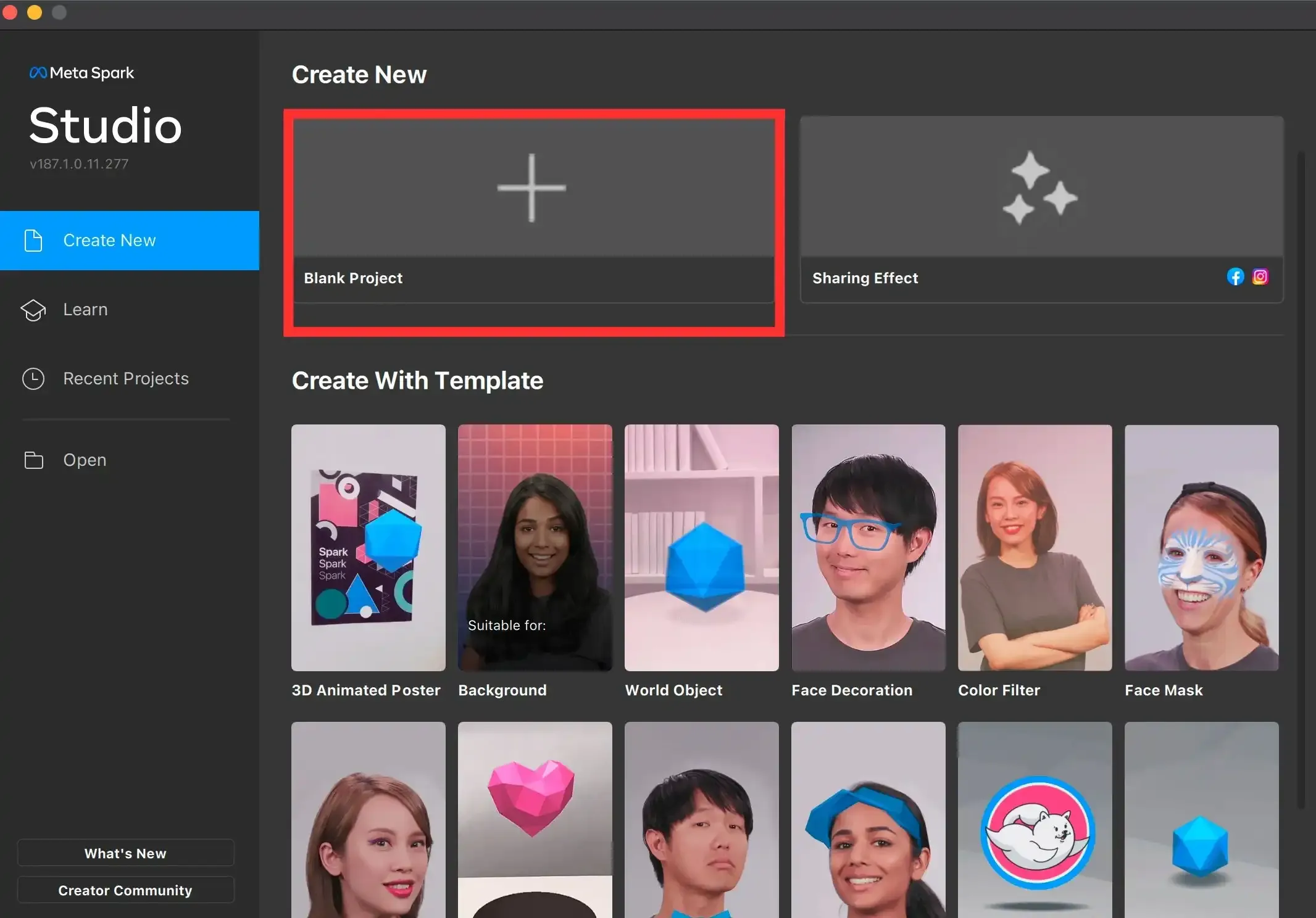
Task: Click the folder icon next to Open
Action: (33, 460)
